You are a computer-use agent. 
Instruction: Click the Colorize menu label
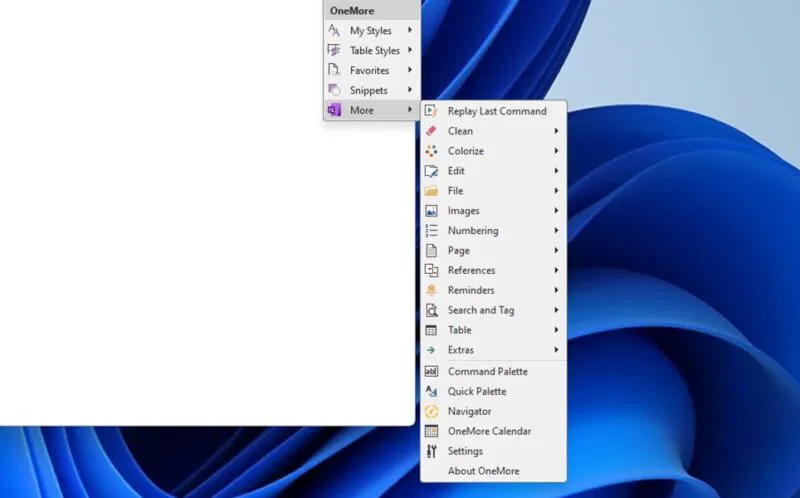coord(466,151)
